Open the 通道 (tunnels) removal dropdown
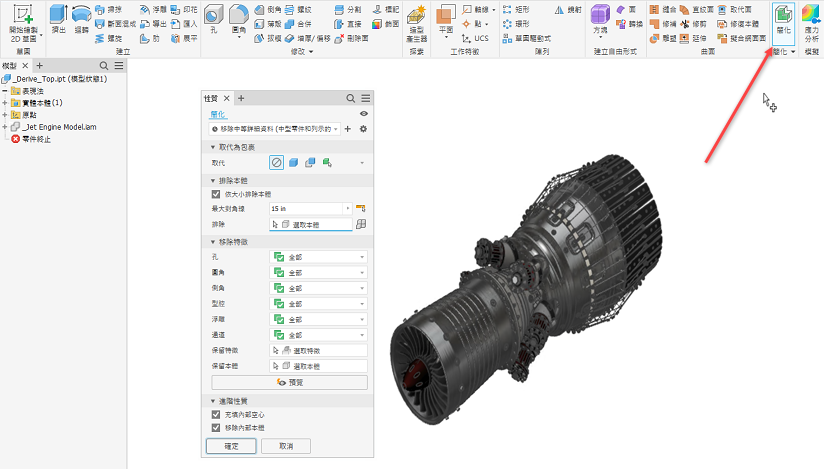Image resolution: width=824 pixels, height=469 pixels. pos(318,335)
